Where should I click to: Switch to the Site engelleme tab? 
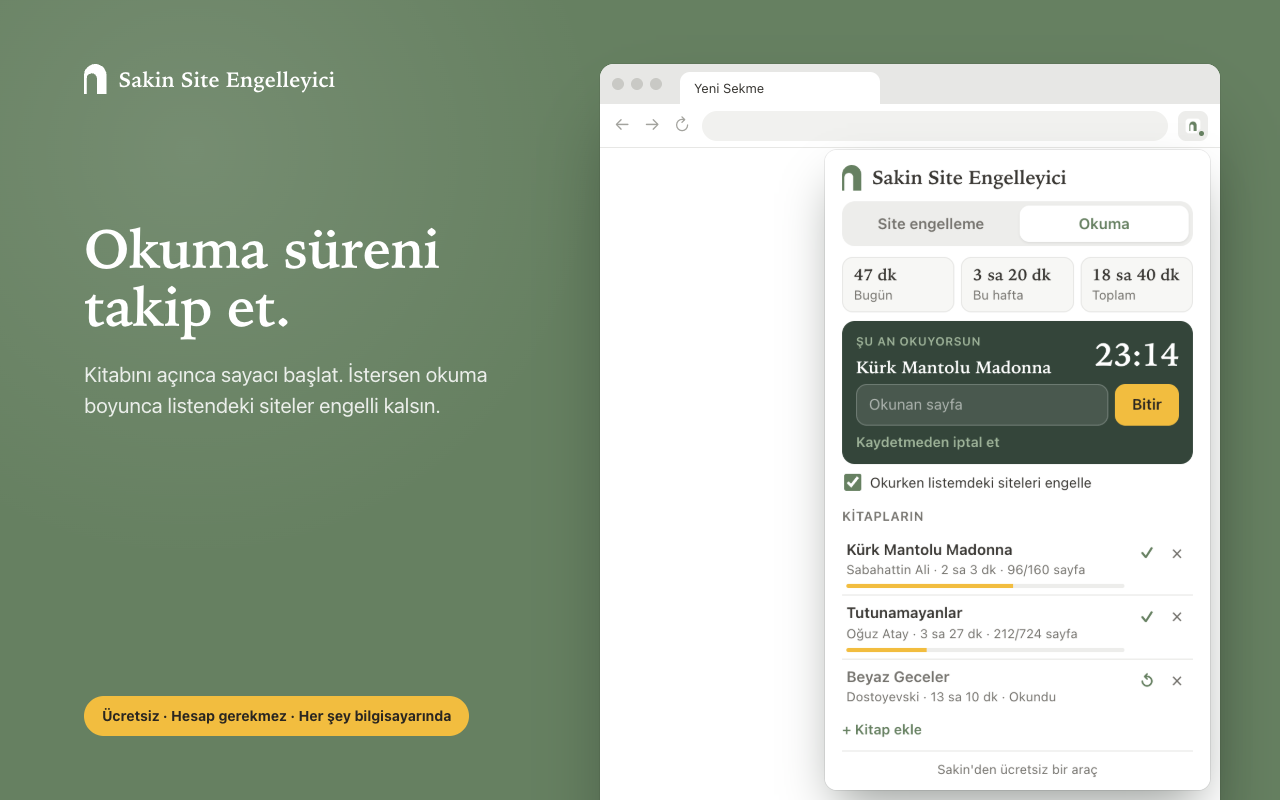tap(931, 224)
